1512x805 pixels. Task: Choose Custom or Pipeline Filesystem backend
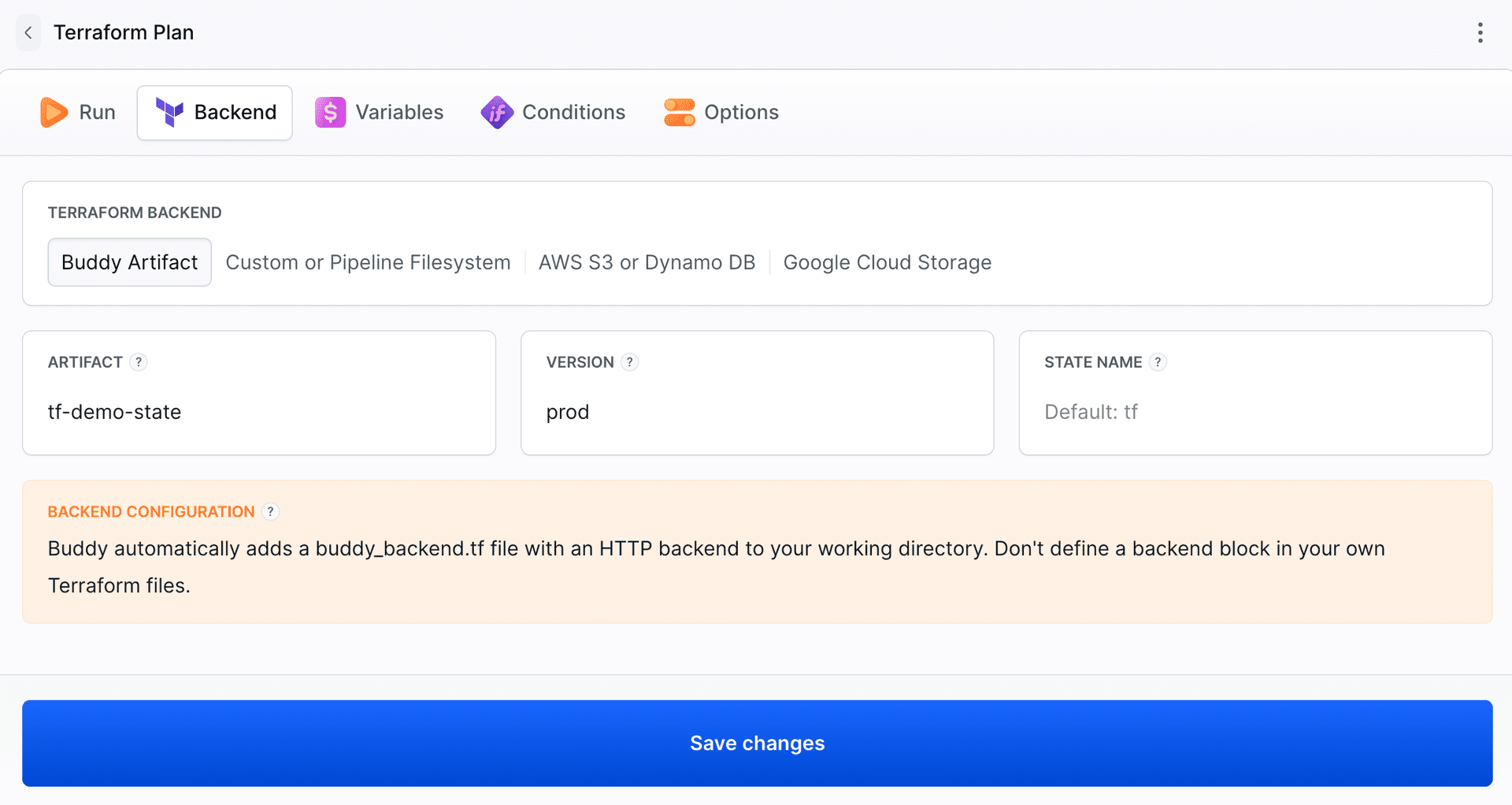[x=368, y=262]
